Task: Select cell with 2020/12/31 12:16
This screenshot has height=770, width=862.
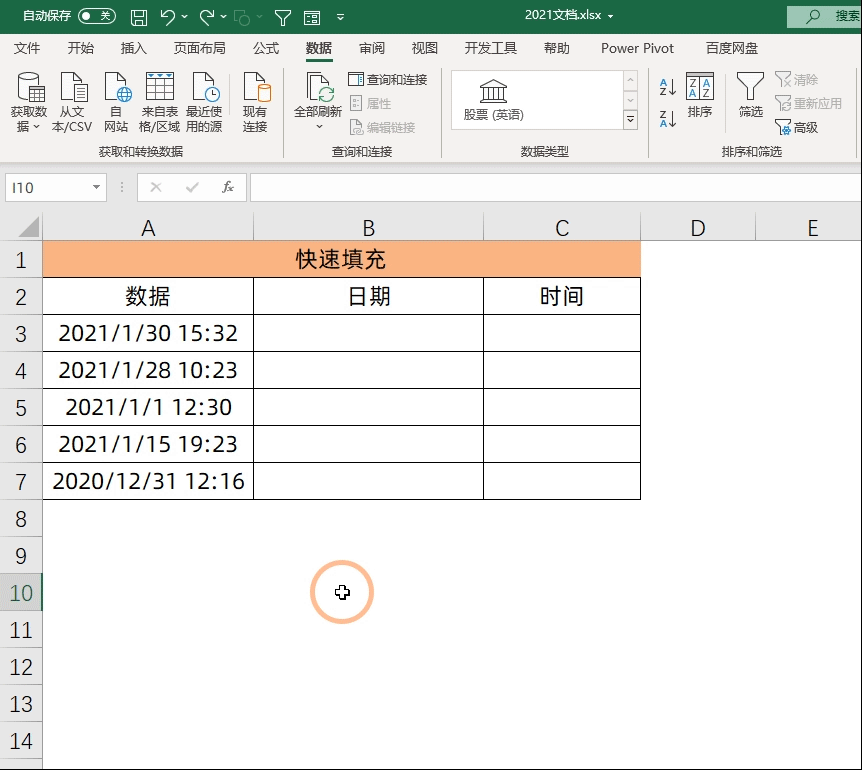Action: click(x=148, y=481)
